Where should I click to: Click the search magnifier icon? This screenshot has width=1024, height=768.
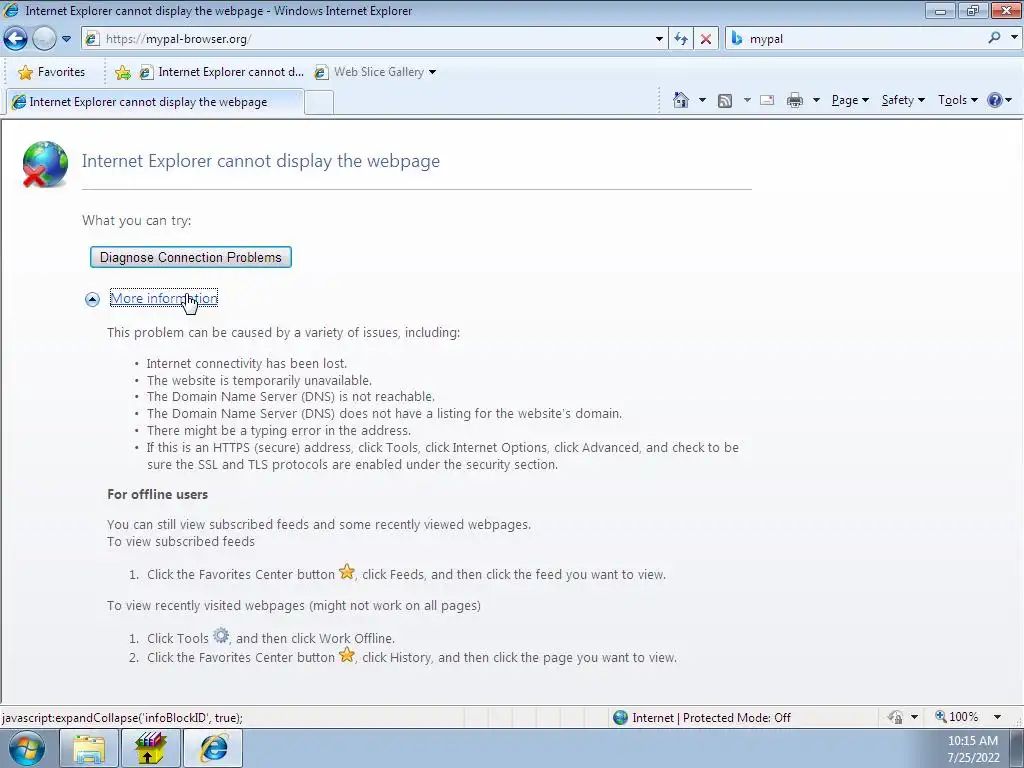(x=994, y=38)
